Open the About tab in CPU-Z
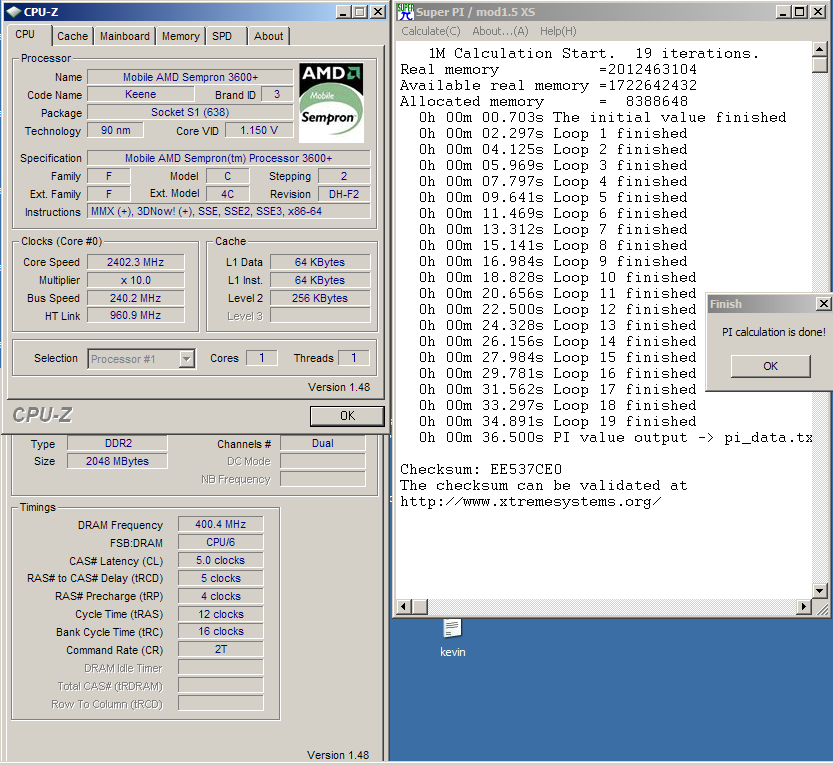The image size is (833, 765). tap(268, 36)
